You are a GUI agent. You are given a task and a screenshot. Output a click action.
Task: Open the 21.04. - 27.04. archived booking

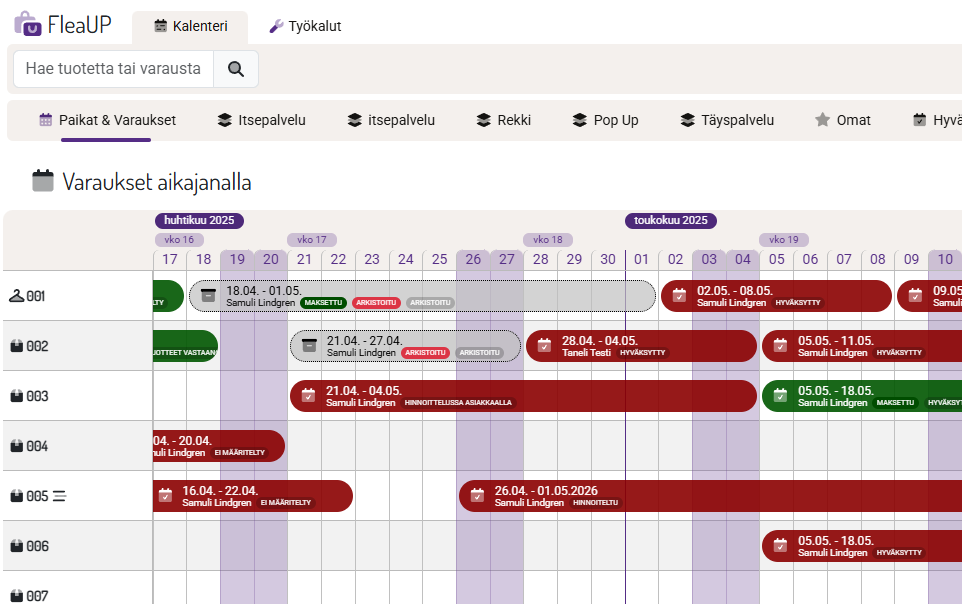click(x=405, y=346)
